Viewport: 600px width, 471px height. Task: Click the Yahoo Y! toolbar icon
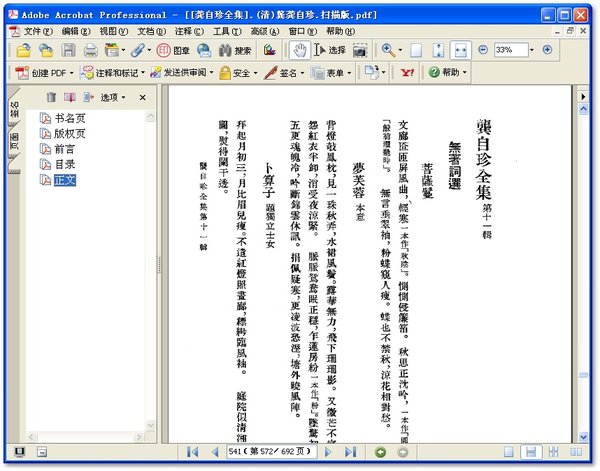407,72
